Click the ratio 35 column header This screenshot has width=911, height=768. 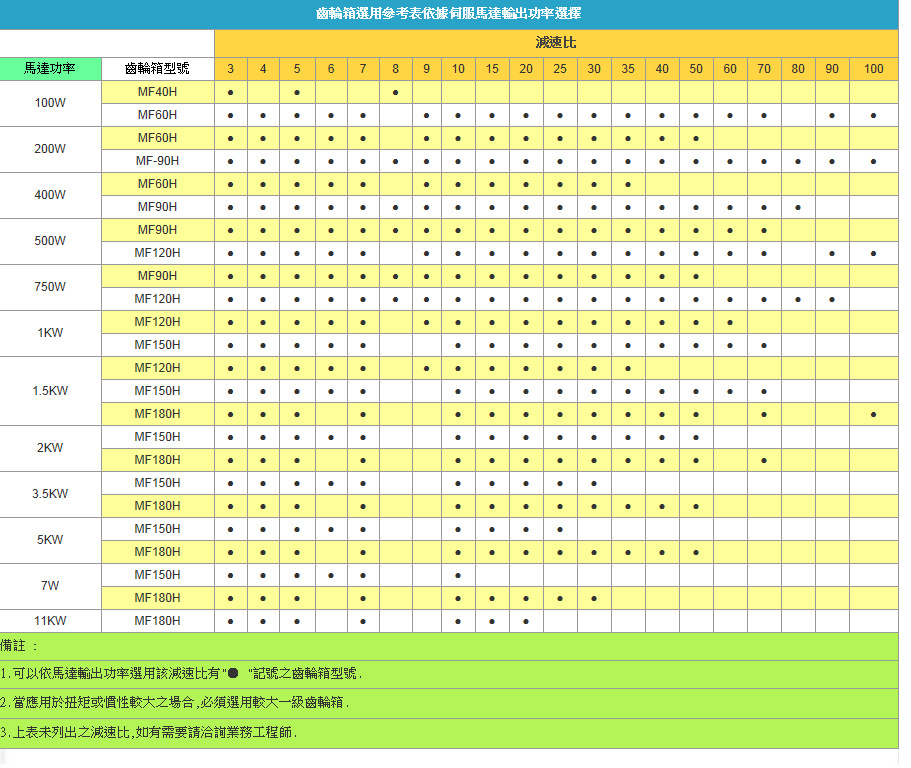(628, 69)
